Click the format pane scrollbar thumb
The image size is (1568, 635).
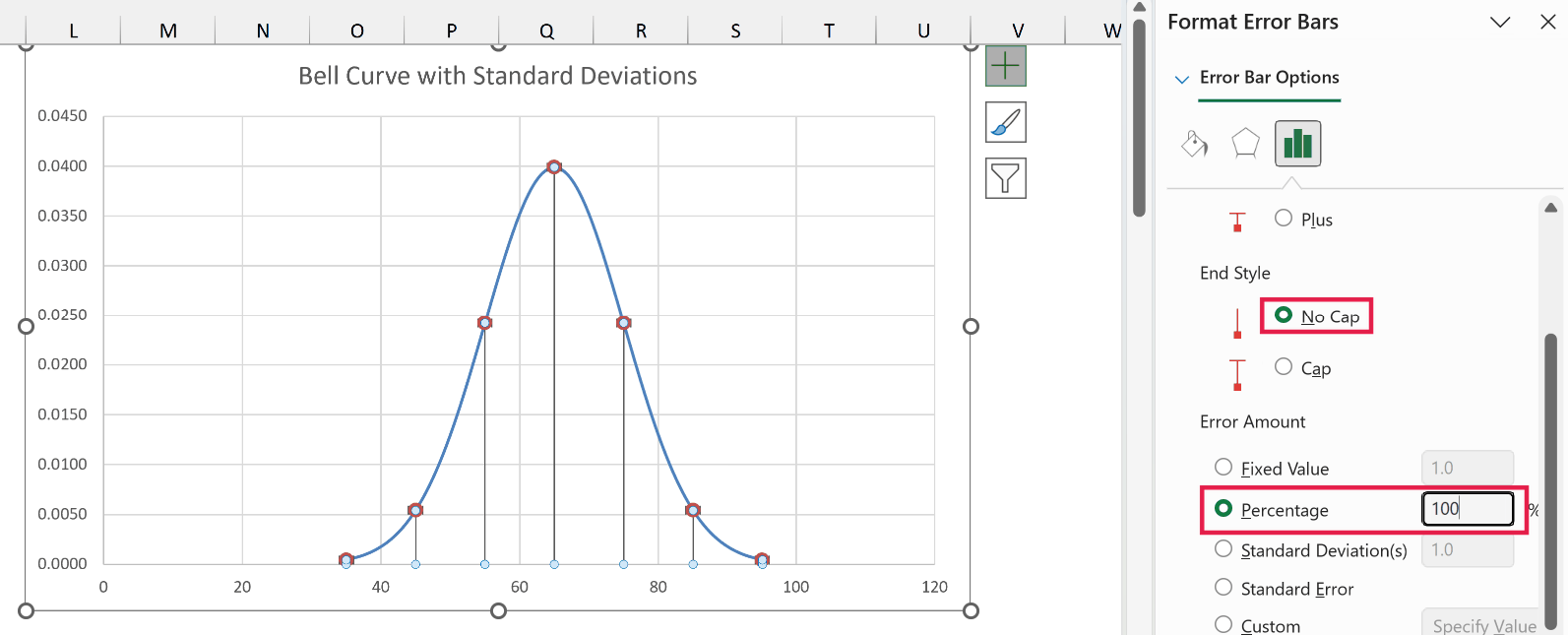coord(1550,479)
